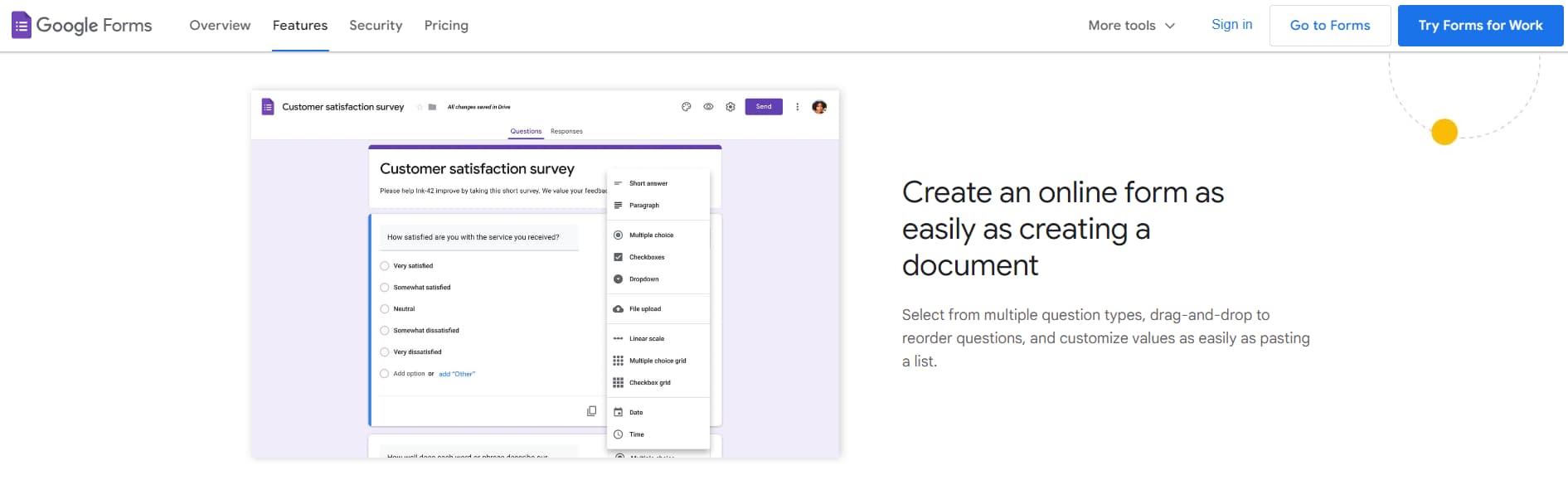
Task: Choose Checkbox grid question type
Action: click(658, 383)
